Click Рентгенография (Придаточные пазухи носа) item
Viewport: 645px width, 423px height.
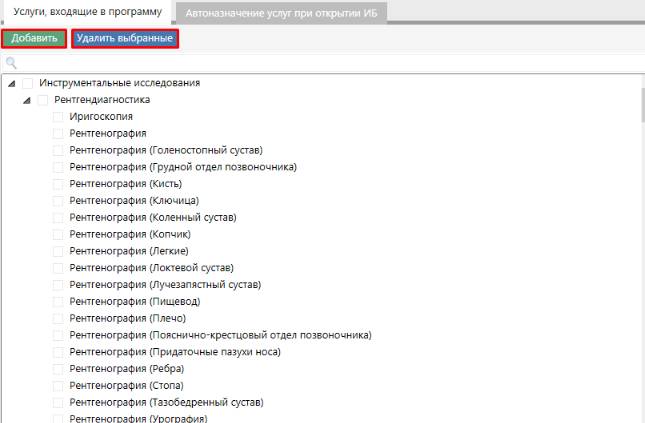tap(175, 352)
